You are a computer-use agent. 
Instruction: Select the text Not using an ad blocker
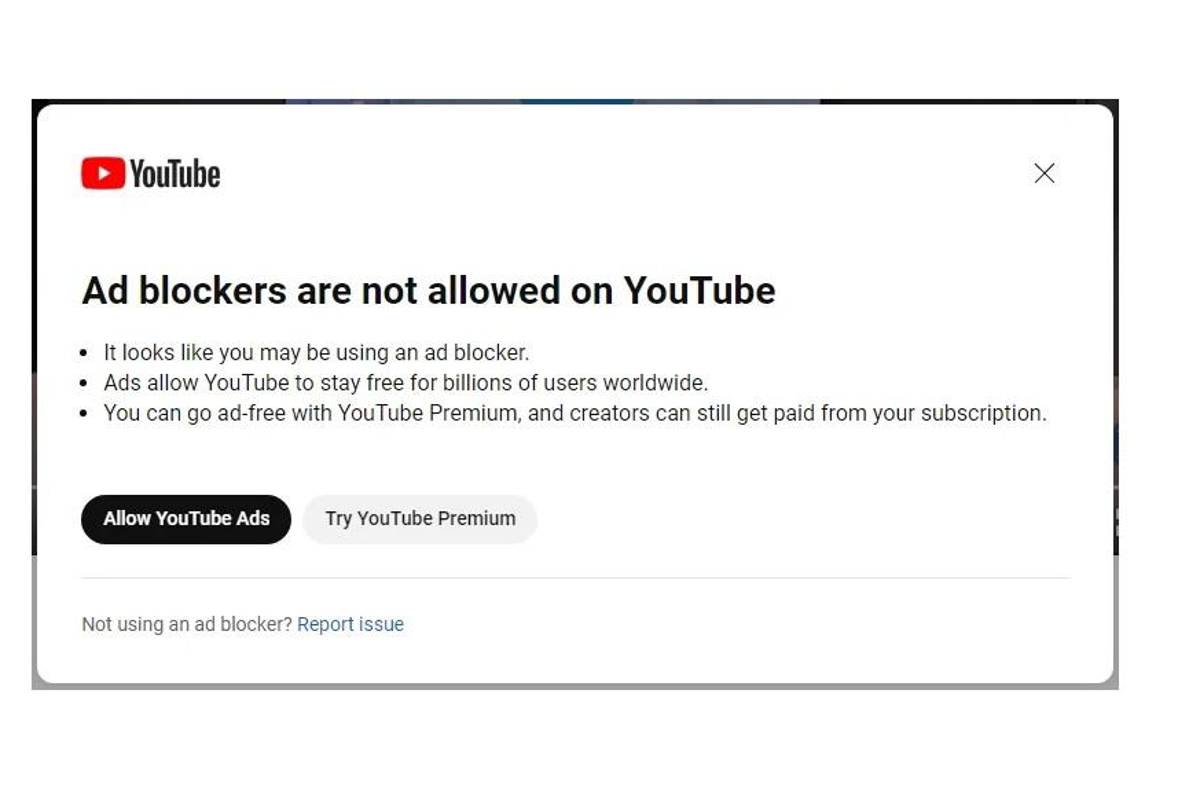point(185,624)
